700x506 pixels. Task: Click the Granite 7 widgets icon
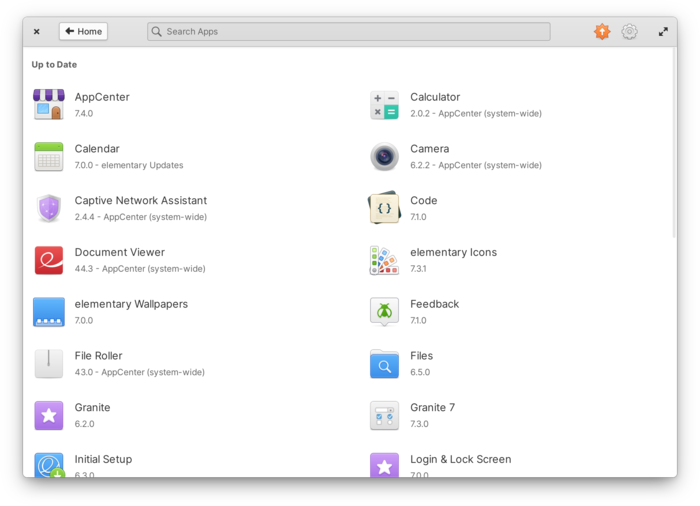384,415
